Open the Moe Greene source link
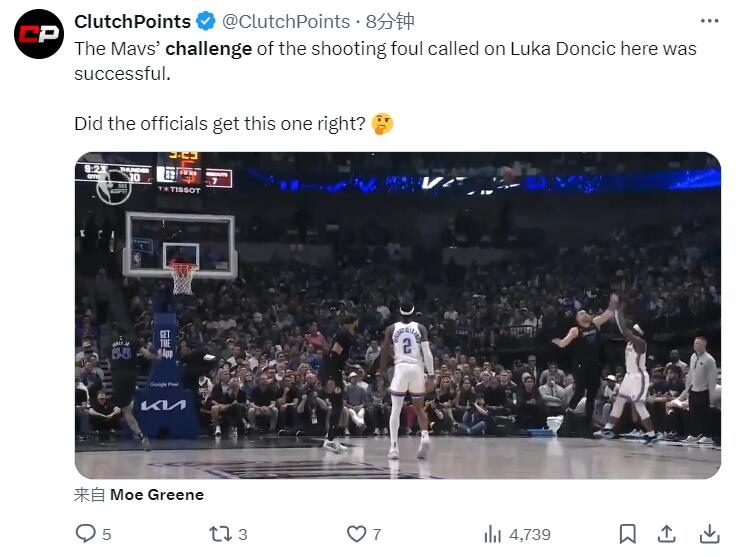The height and width of the screenshot is (557, 740). click(156, 494)
